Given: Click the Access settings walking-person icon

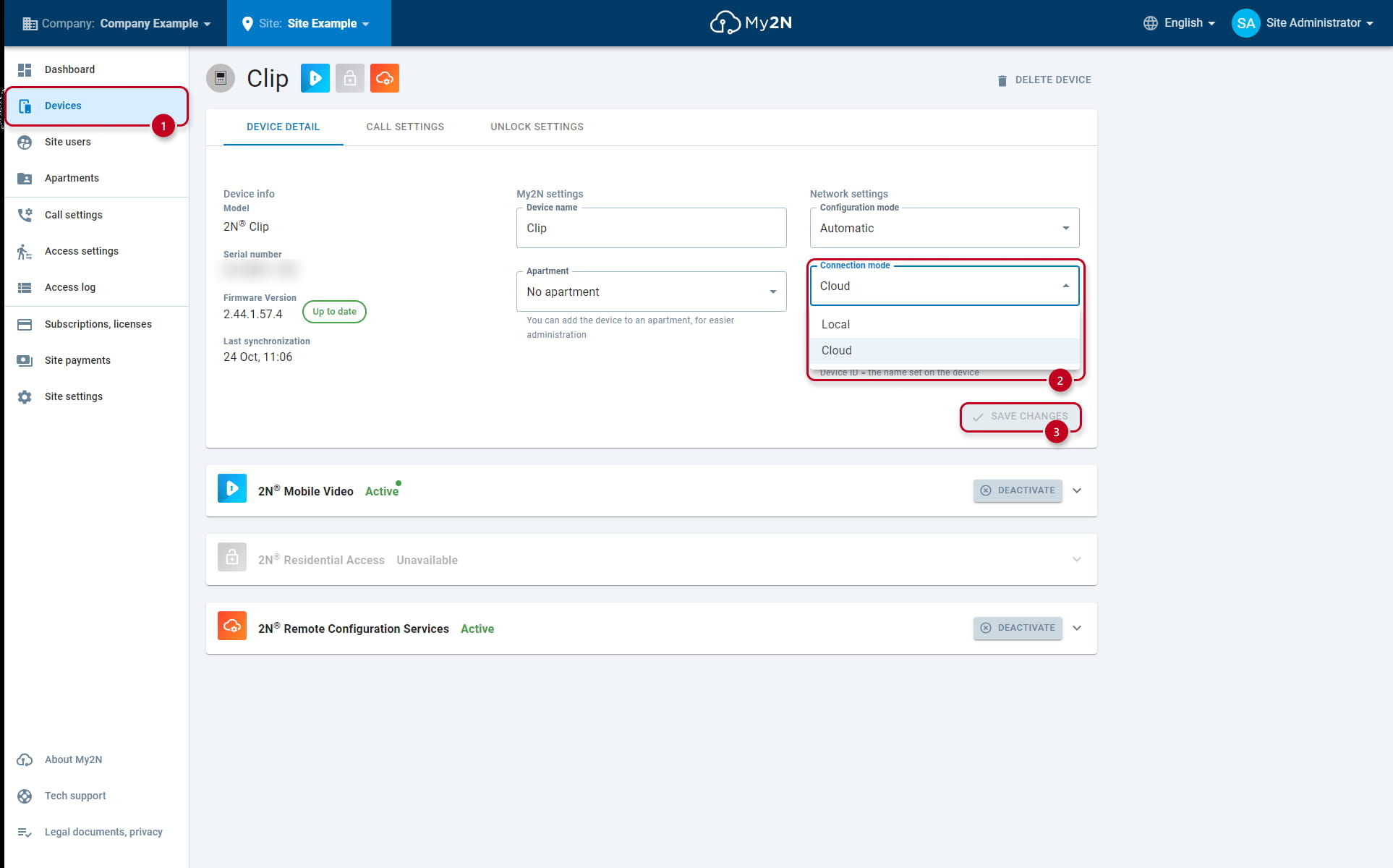Looking at the screenshot, I should [x=25, y=251].
